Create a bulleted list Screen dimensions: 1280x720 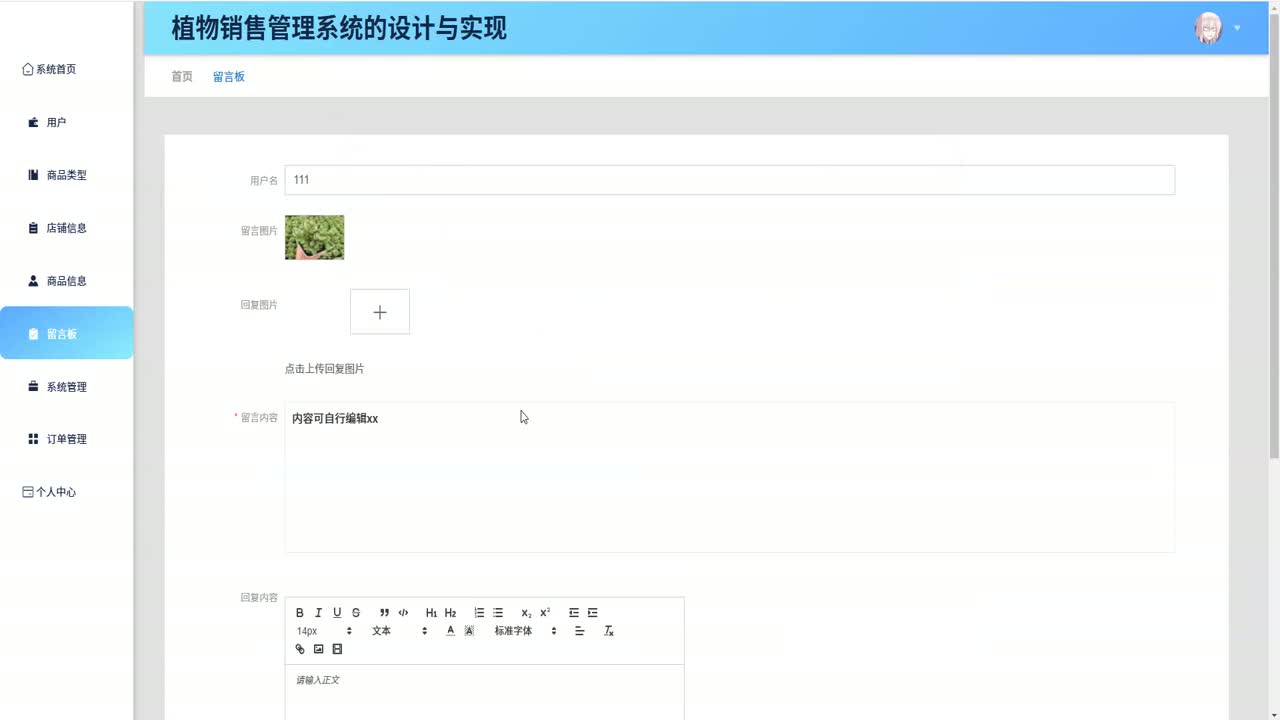(498, 613)
